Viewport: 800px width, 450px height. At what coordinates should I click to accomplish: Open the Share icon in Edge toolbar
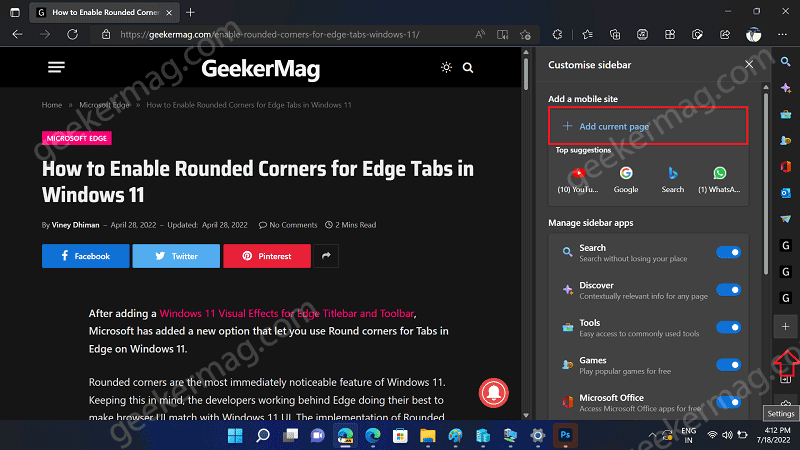point(724,34)
